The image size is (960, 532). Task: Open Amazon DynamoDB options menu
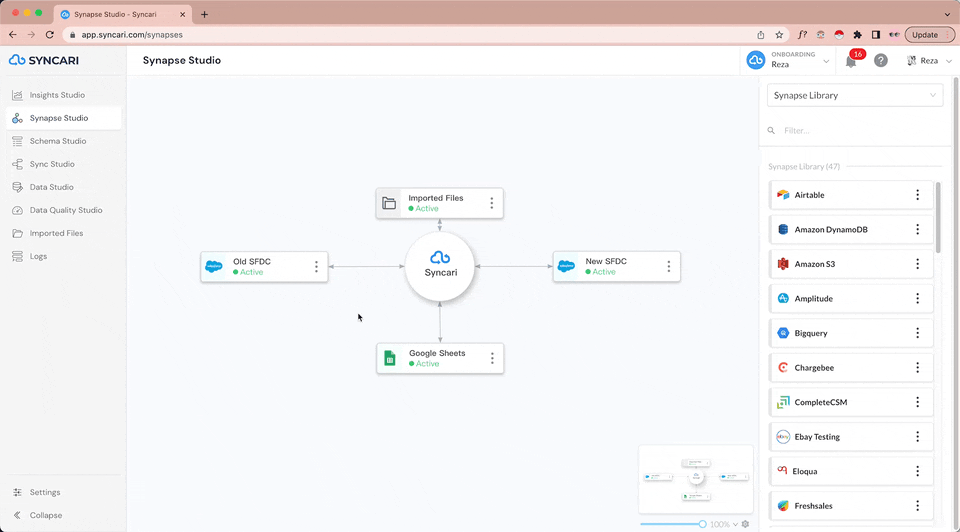pos(917,230)
